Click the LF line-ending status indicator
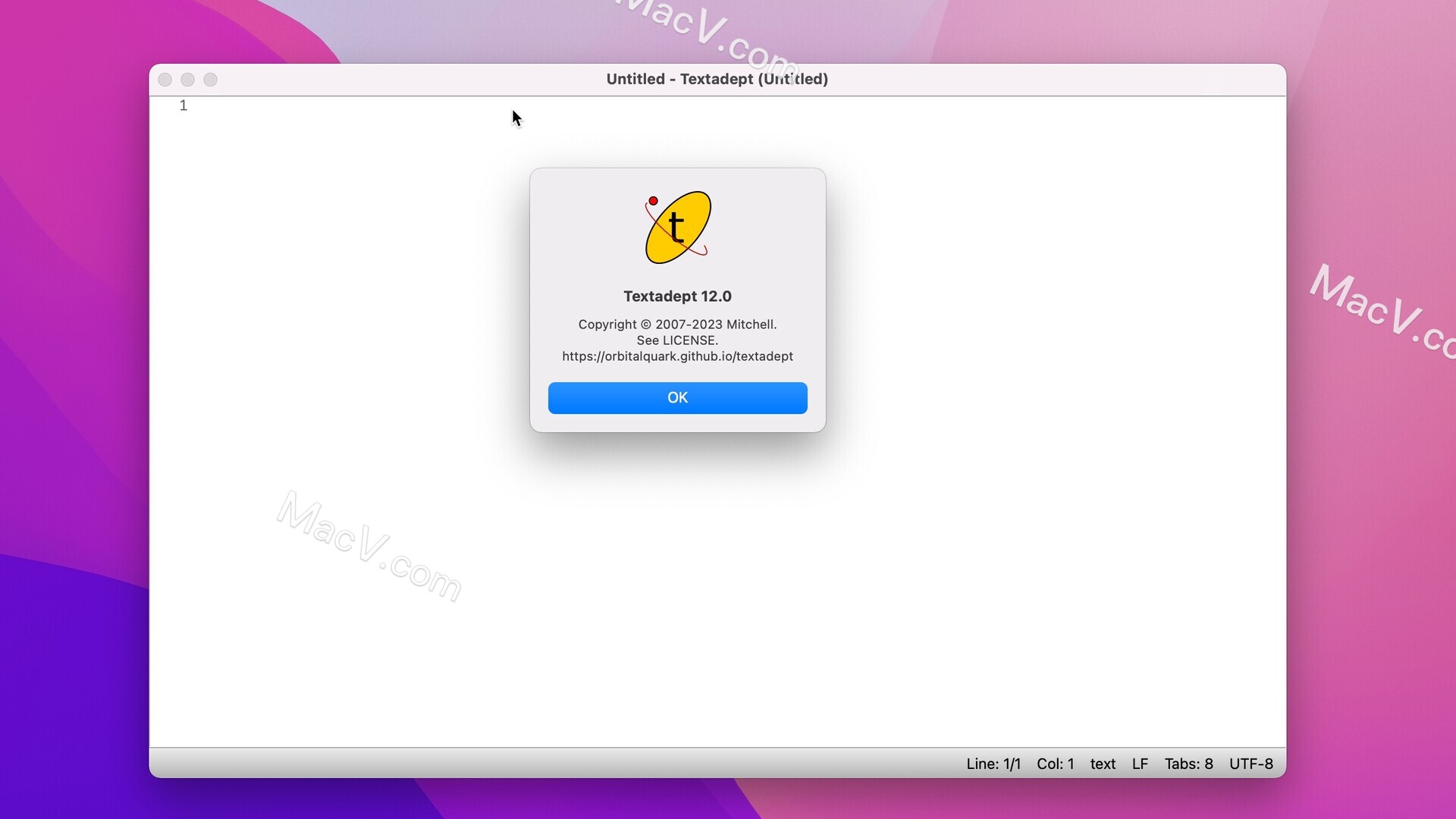1456x819 pixels. tap(1140, 764)
